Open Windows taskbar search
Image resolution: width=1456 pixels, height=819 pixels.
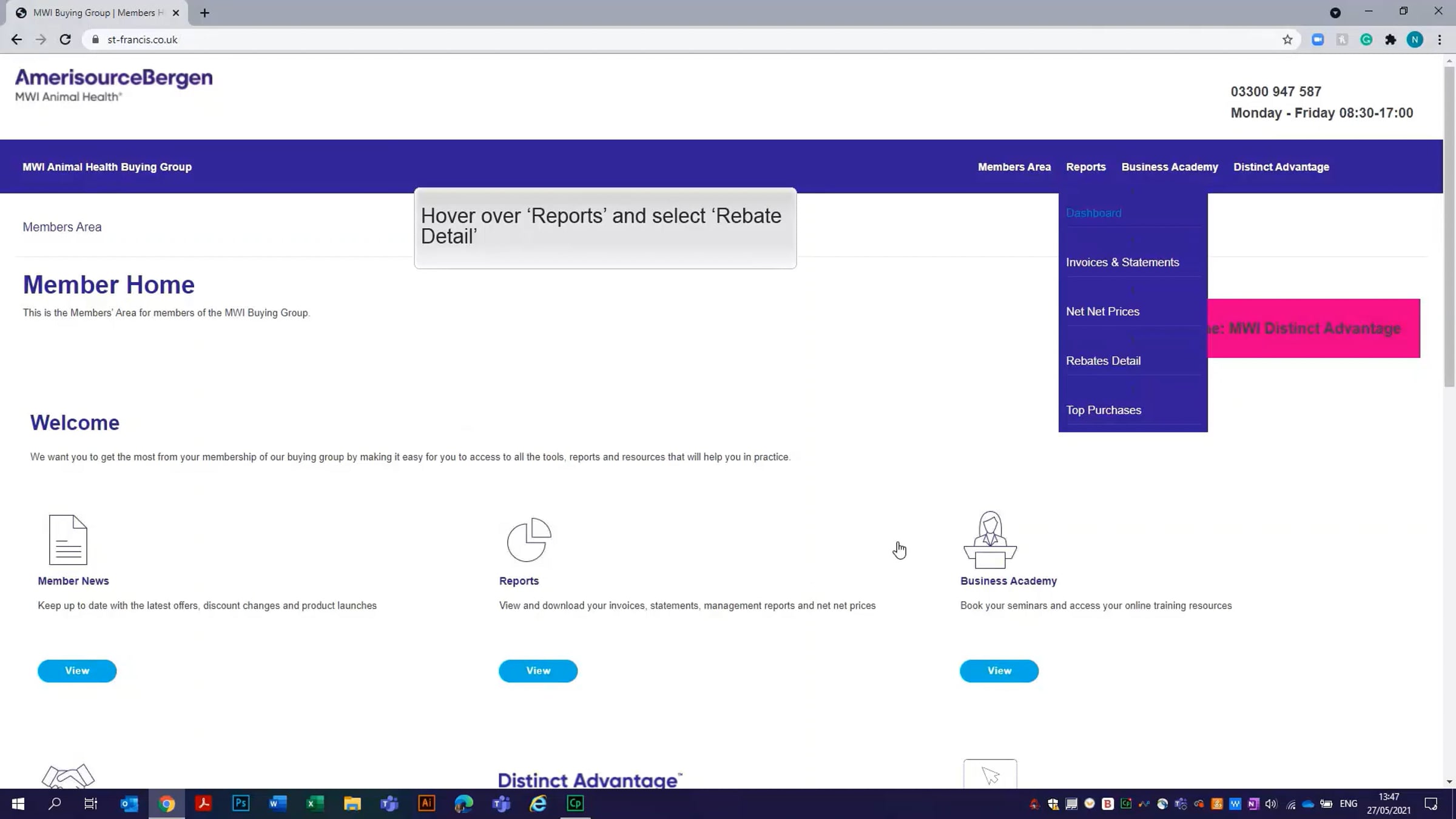pyautogui.click(x=55, y=804)
